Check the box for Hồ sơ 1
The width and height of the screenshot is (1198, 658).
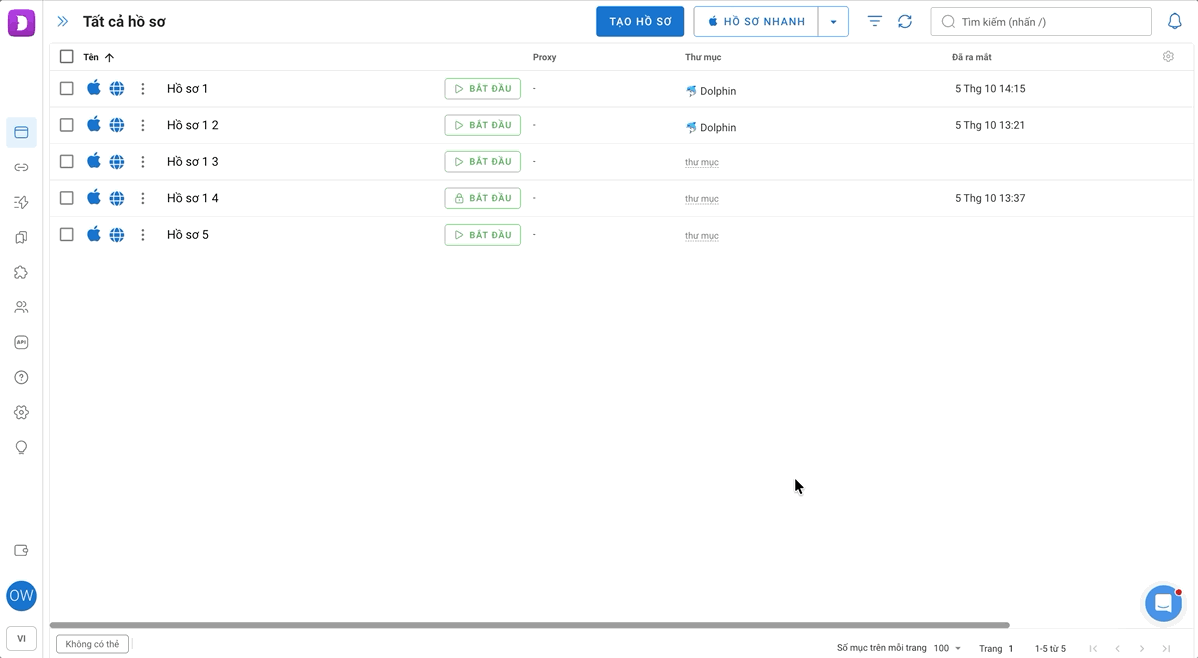coord(66,89)
